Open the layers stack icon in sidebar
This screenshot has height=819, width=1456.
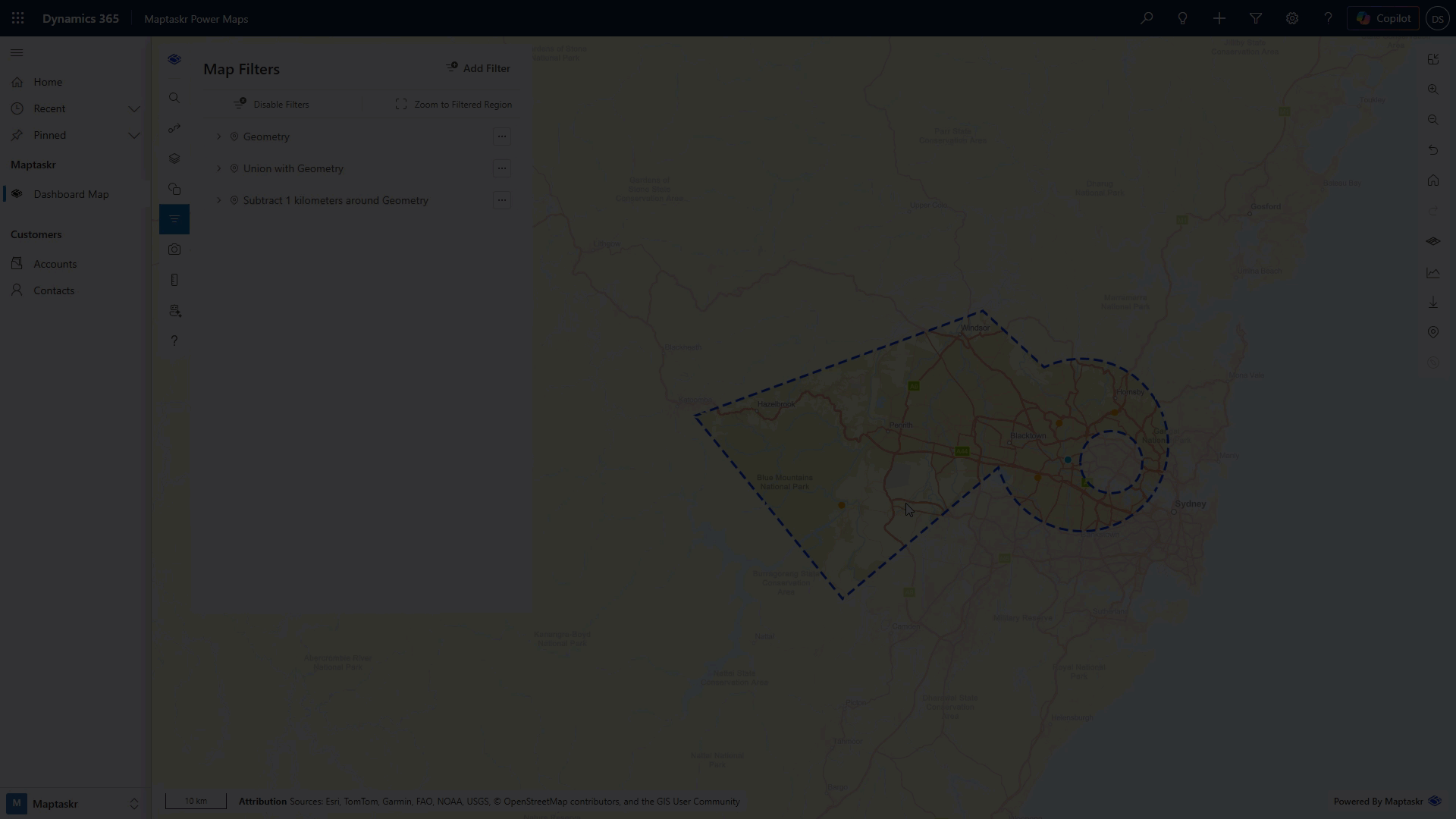[x=174, y=158]
